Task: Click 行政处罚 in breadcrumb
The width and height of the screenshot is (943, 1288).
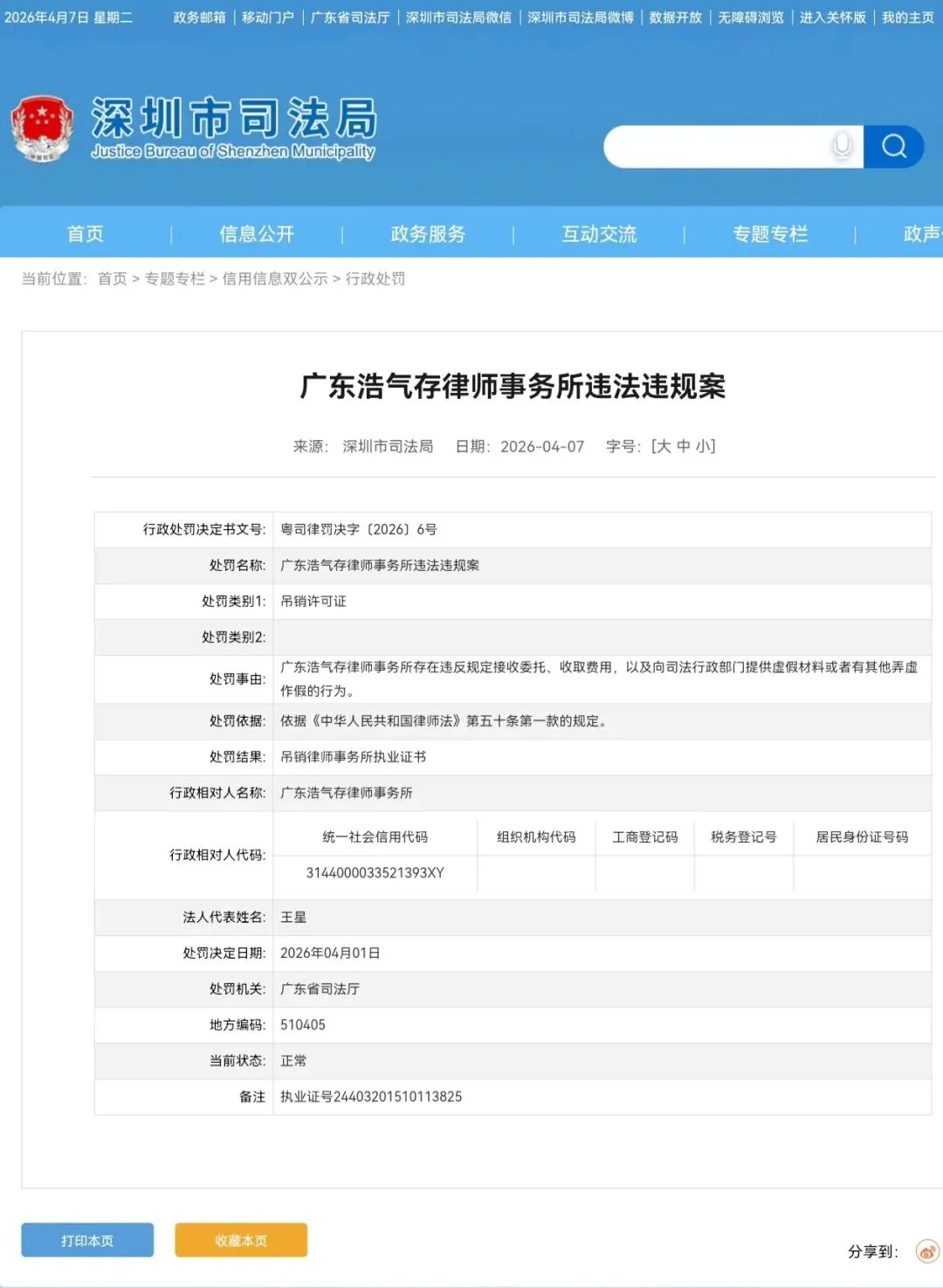Action: click(x=375, y=279)
